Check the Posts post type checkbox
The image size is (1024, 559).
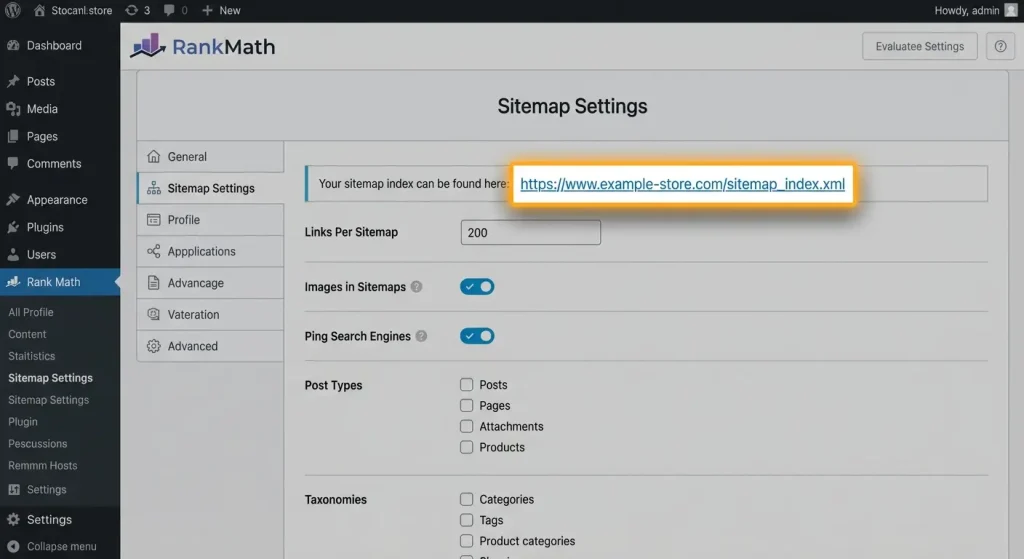466,385
